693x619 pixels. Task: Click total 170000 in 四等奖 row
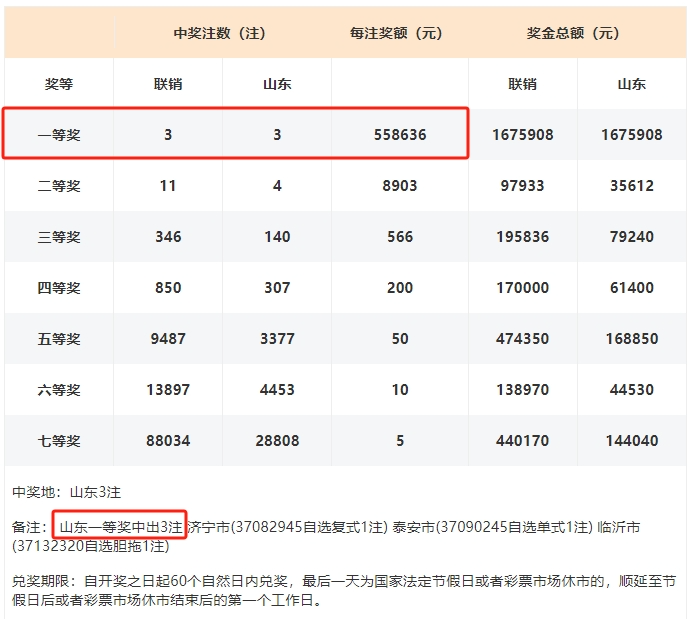522,288
